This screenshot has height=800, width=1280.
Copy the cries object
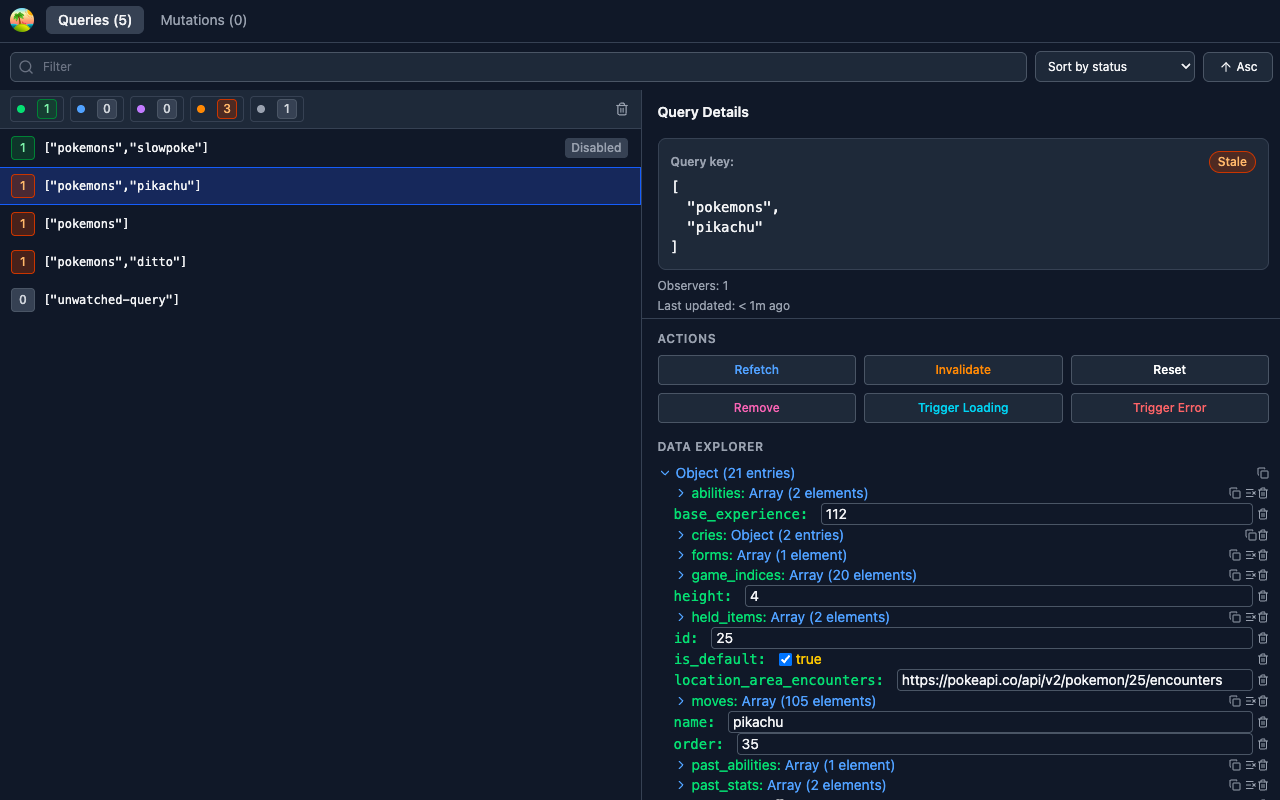[1250, 535]
